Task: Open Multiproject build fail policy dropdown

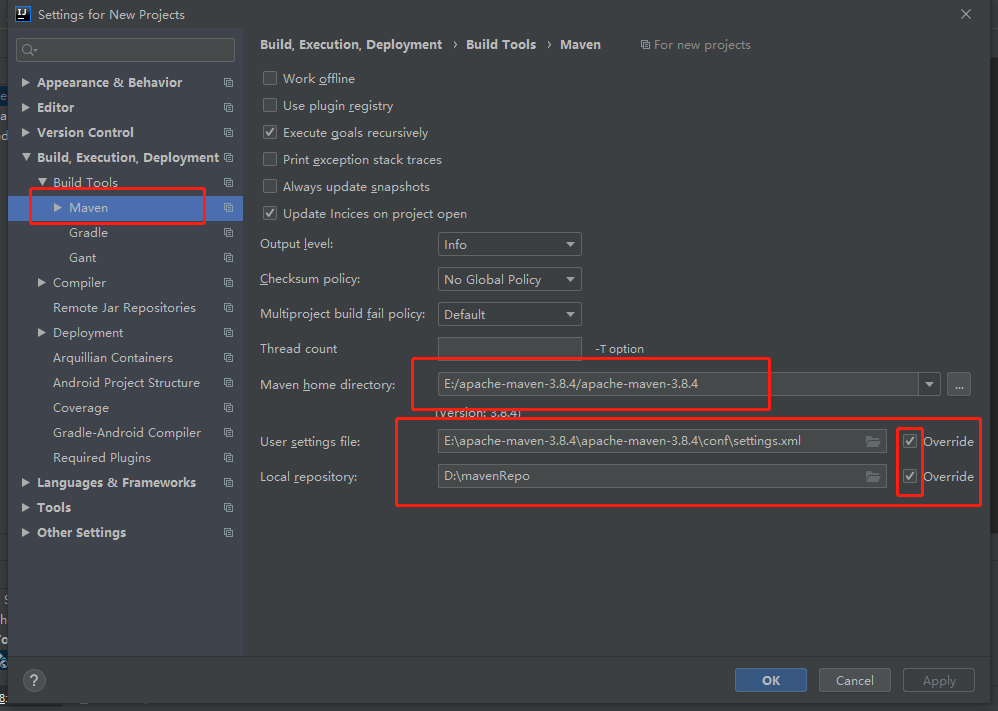Action: 509,314
